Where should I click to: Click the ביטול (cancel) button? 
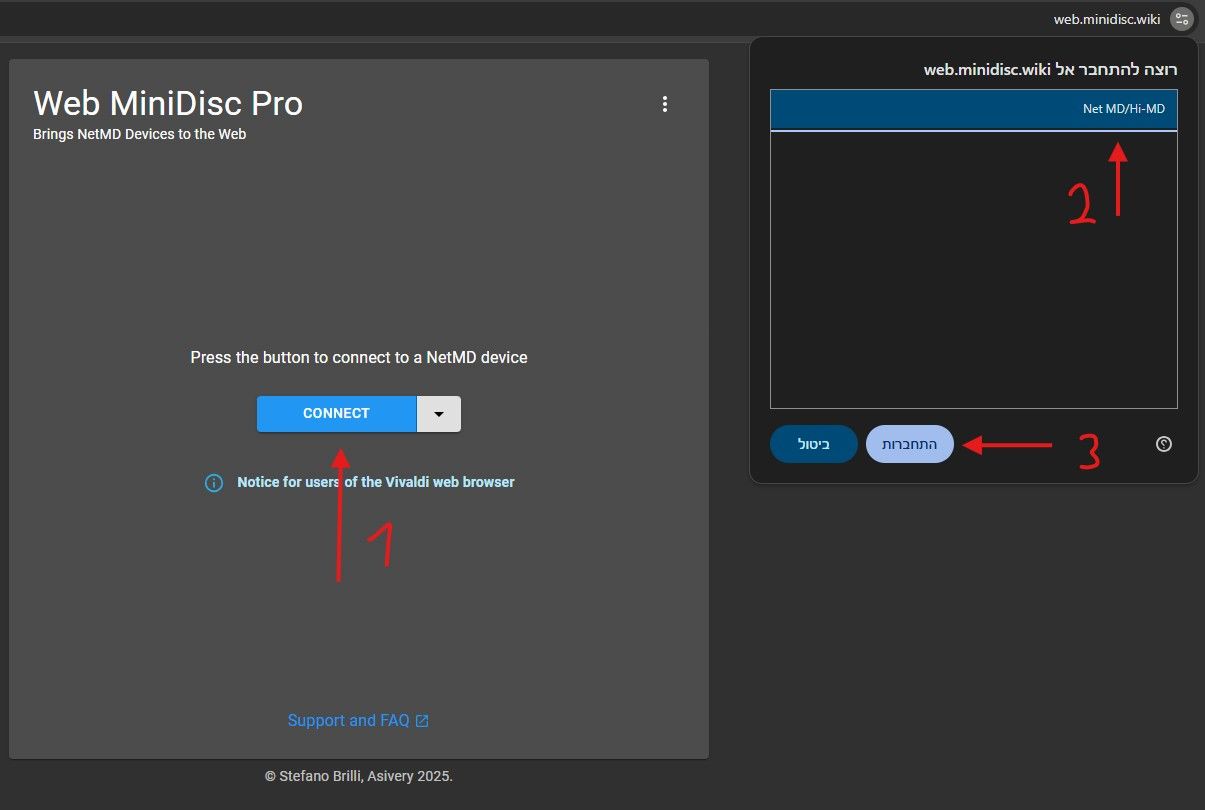[813, 444]
